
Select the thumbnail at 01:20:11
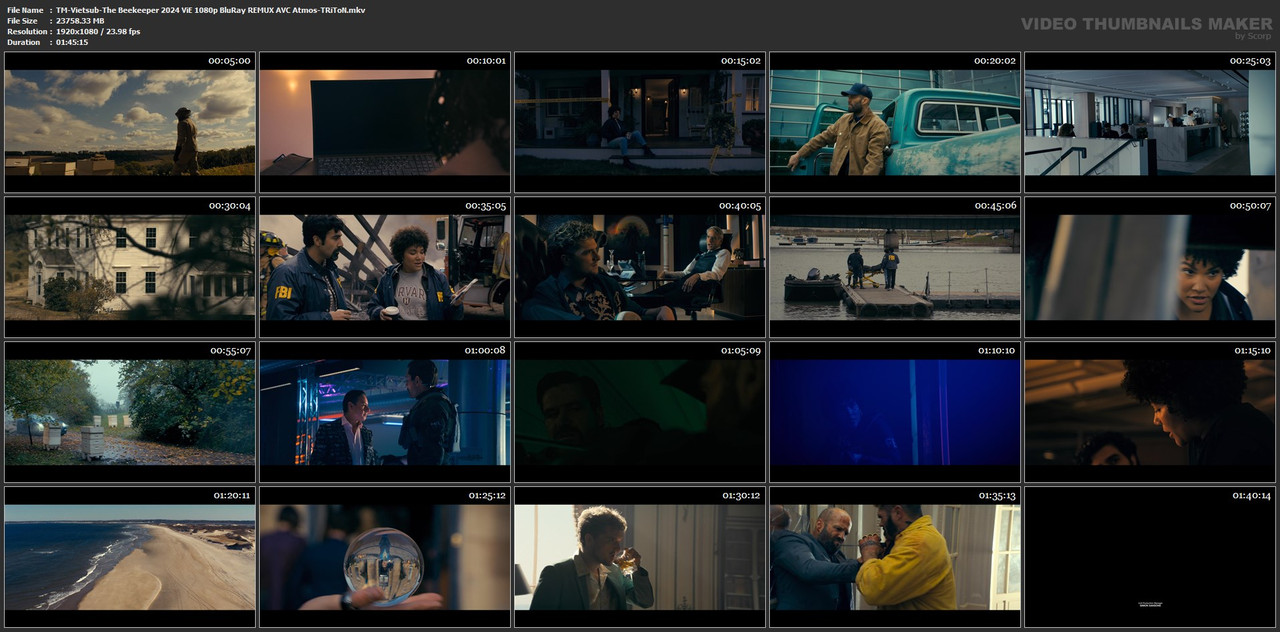(x=130, y=557)
